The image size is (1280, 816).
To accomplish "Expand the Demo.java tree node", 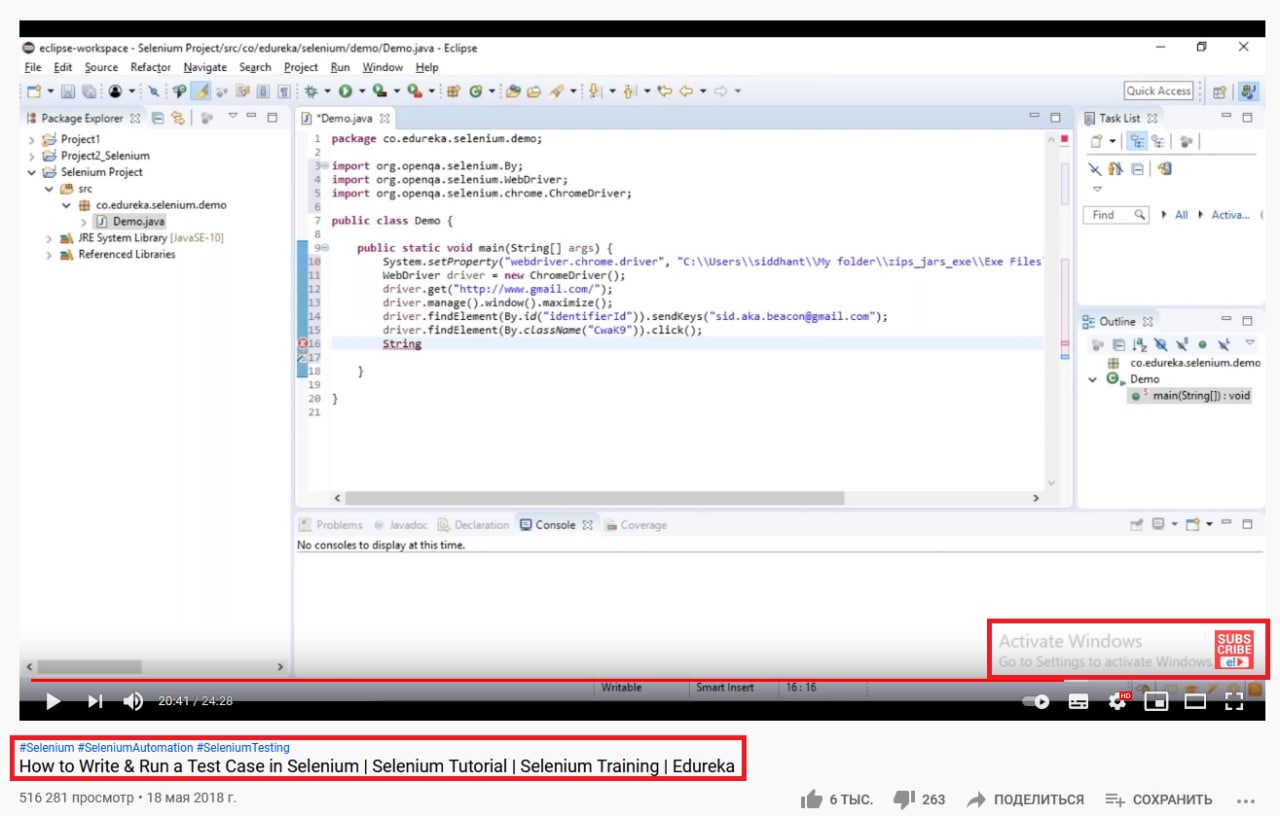I will (83, 221).
